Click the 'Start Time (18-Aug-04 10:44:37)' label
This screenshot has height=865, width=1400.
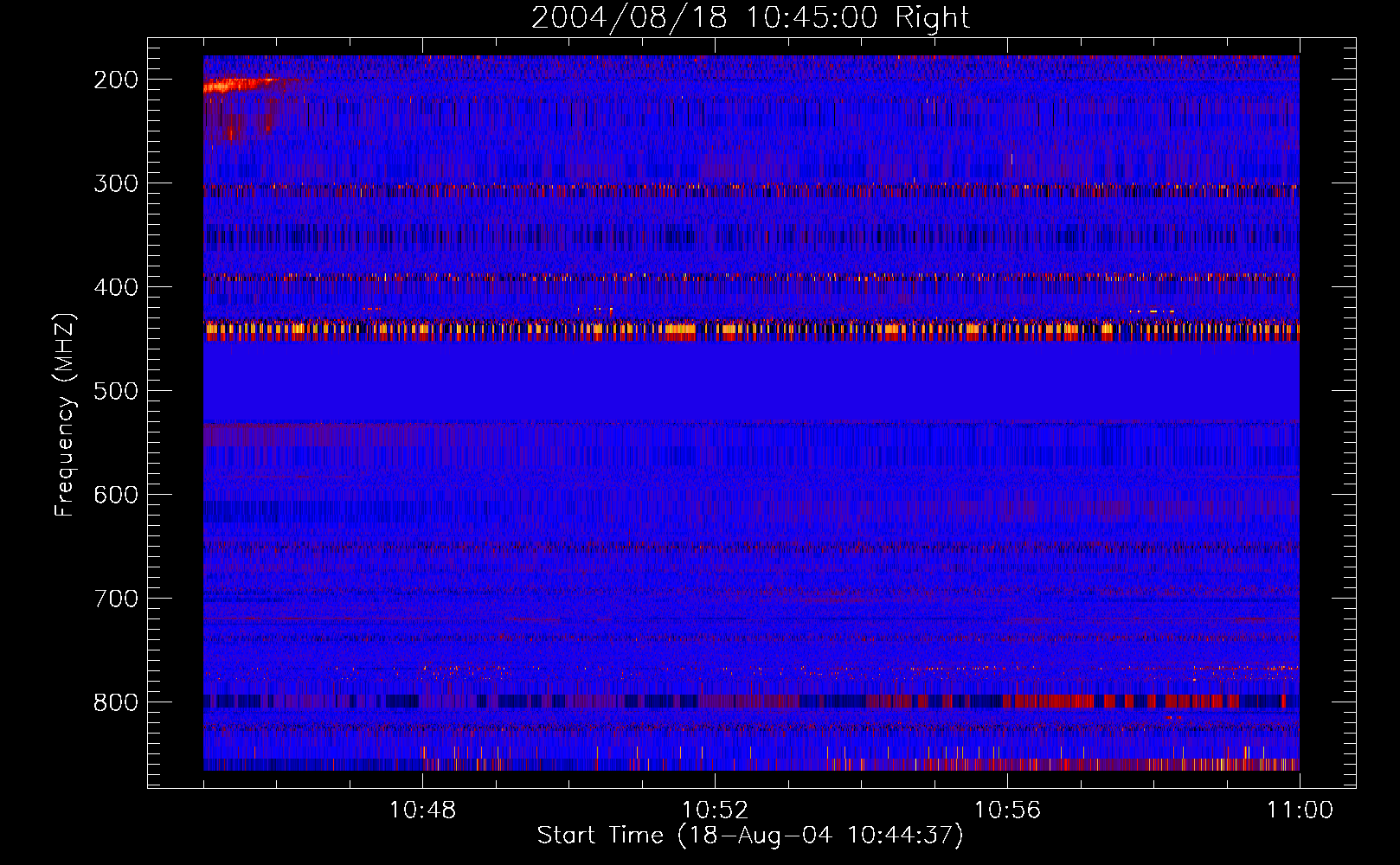click(750, 836)
